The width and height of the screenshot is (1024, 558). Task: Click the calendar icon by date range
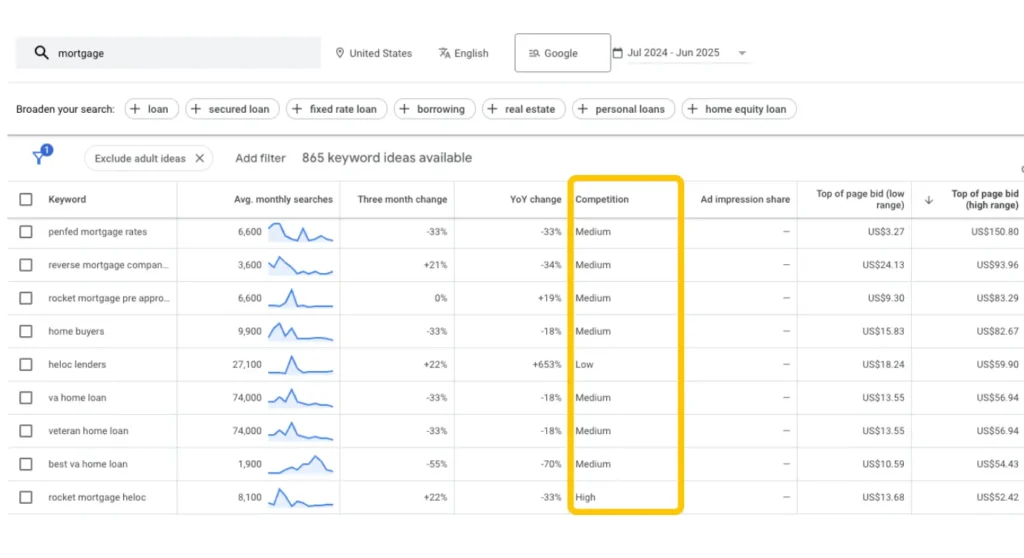[617, 52]
